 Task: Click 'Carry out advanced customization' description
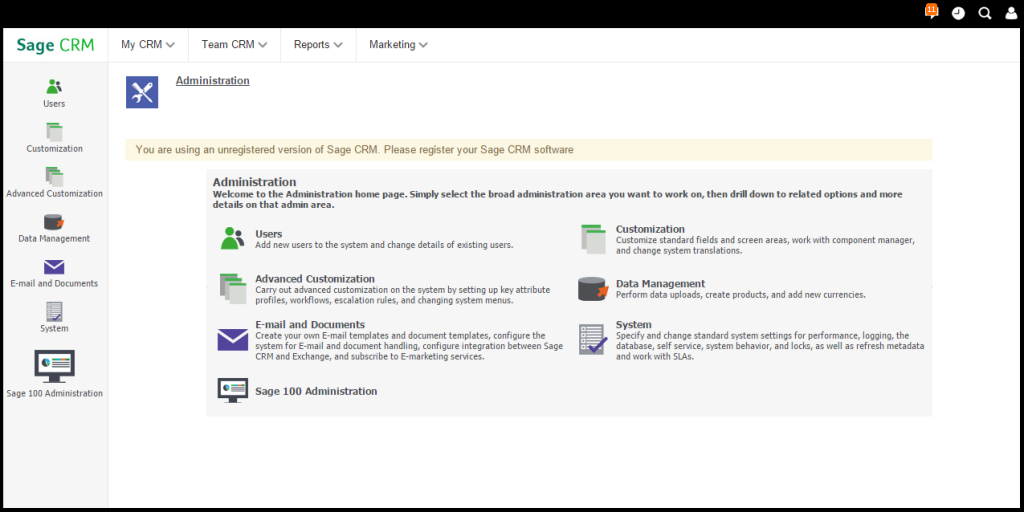coord(402,295)
